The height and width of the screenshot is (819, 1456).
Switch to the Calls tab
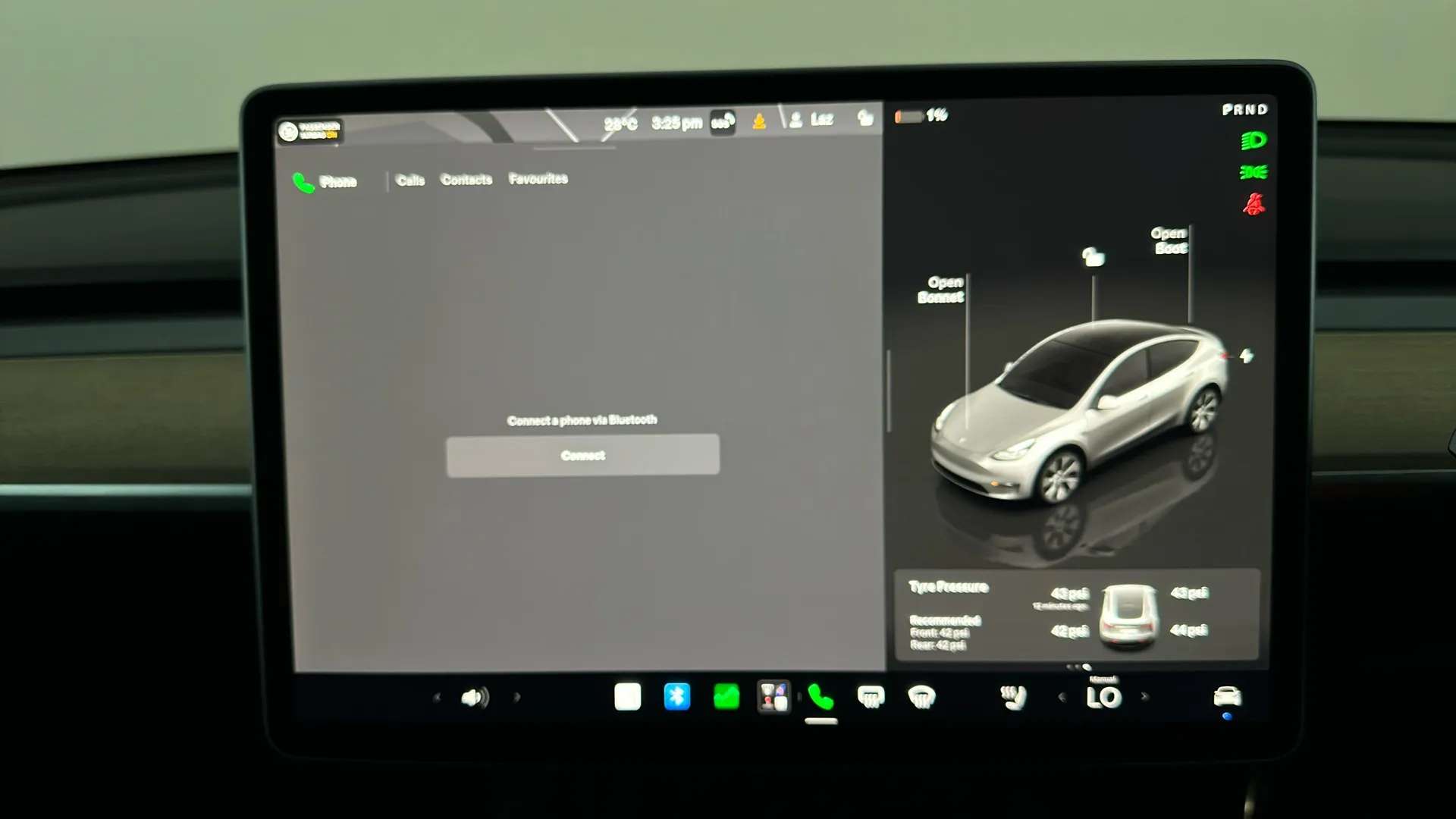coord(410,180)
